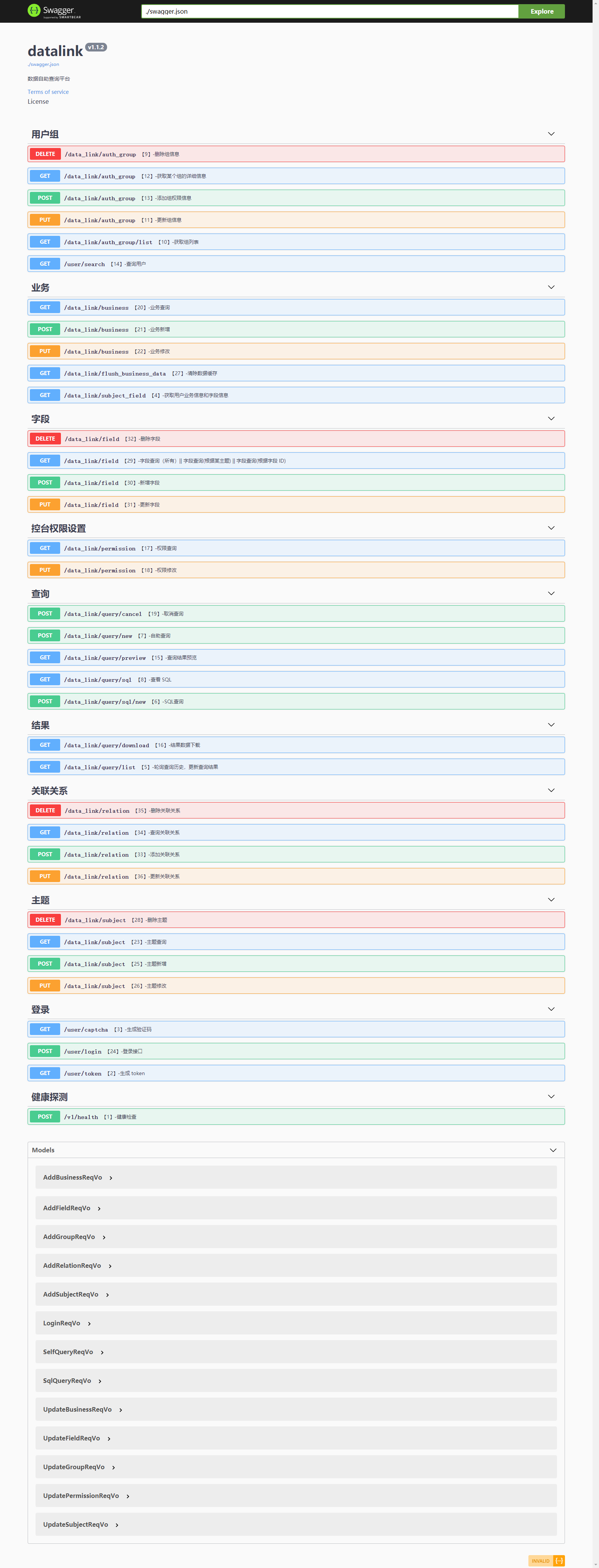Collapse the 查询 section chevron

[x=551, y=594]
